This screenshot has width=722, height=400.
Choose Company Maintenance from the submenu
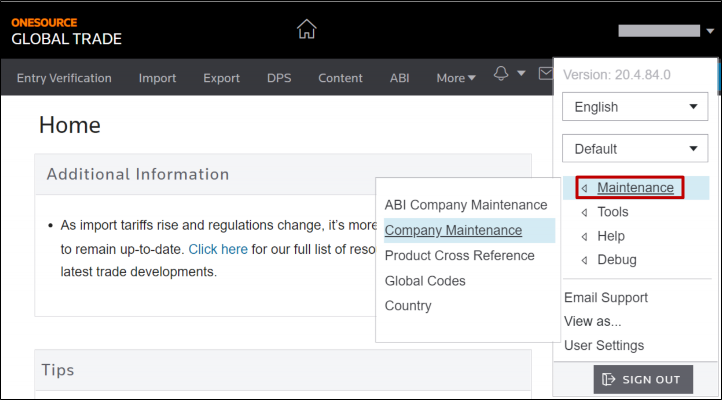click(453, 230)
